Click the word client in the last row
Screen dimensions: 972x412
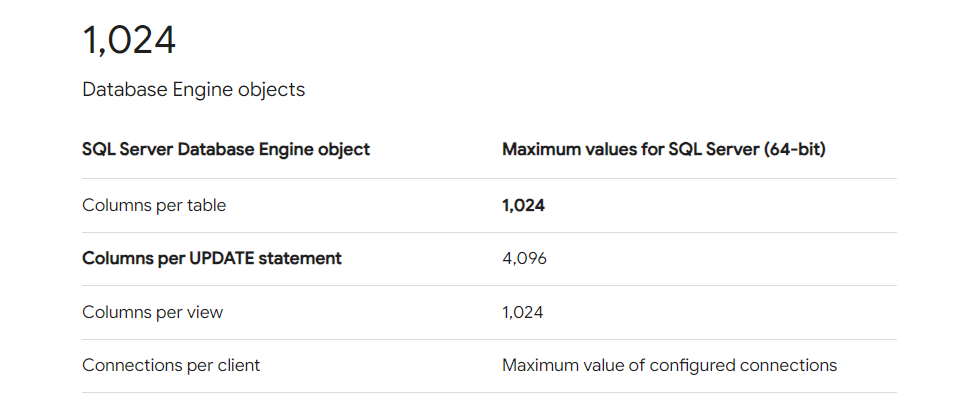point(237,366)
